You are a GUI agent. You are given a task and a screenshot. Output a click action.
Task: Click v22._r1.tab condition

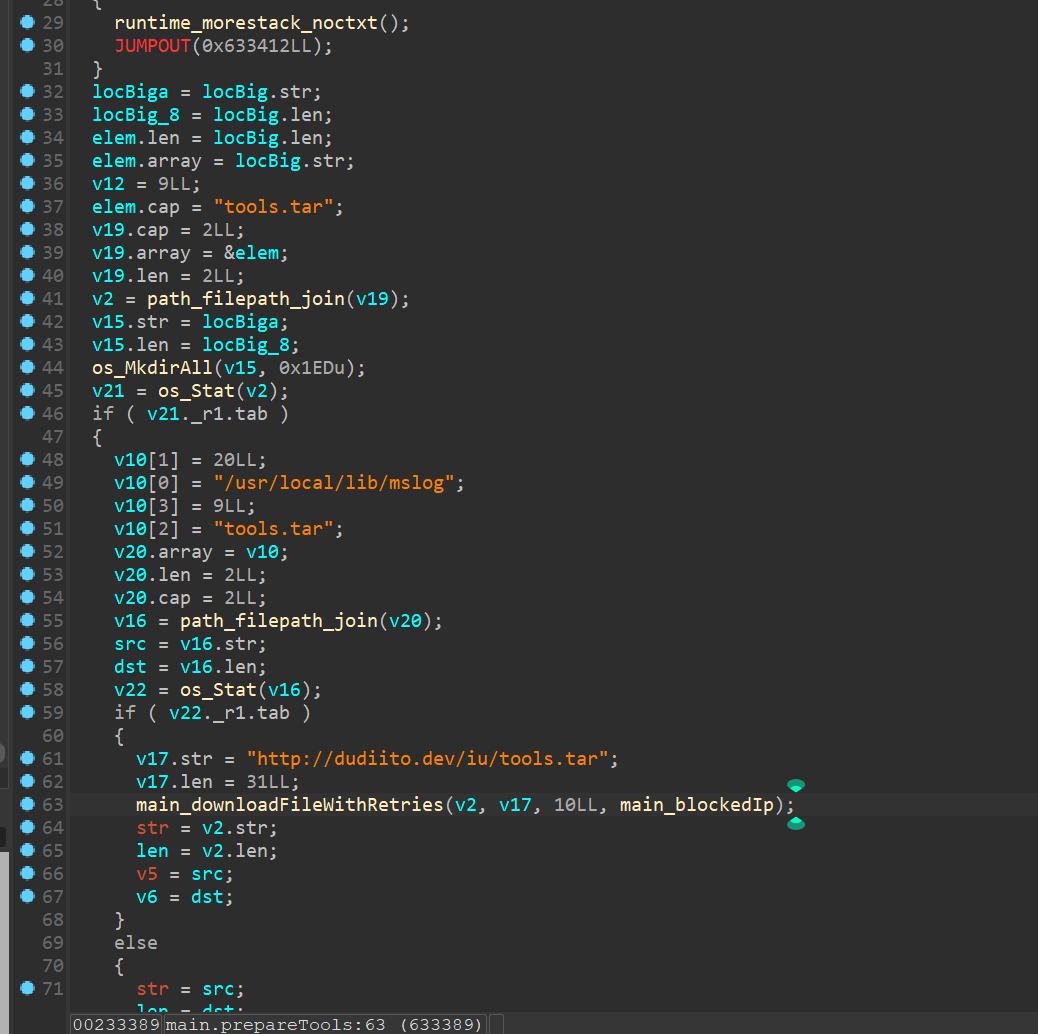[229, 713]
